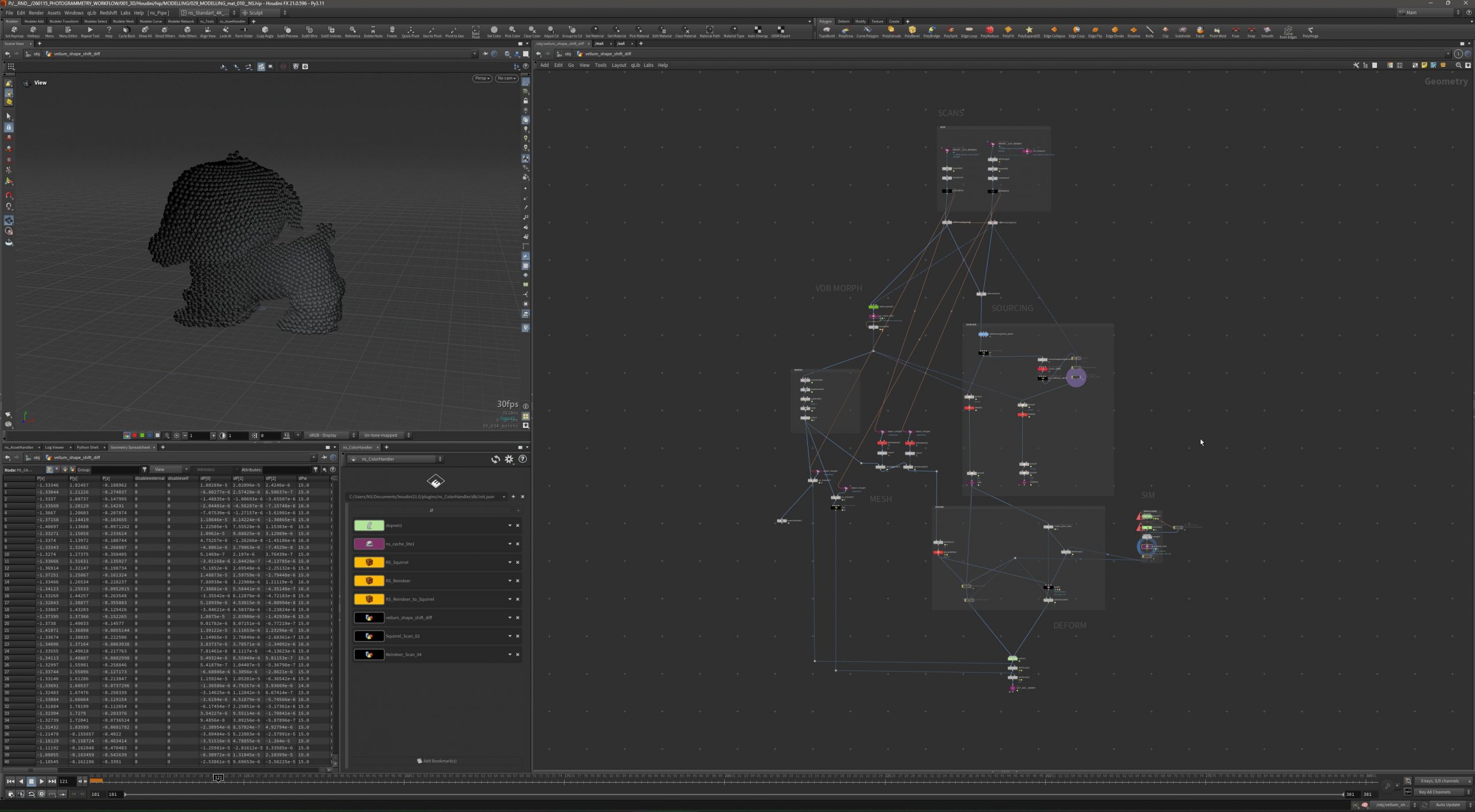Open the Persp camera dropdown

point(482,78)
